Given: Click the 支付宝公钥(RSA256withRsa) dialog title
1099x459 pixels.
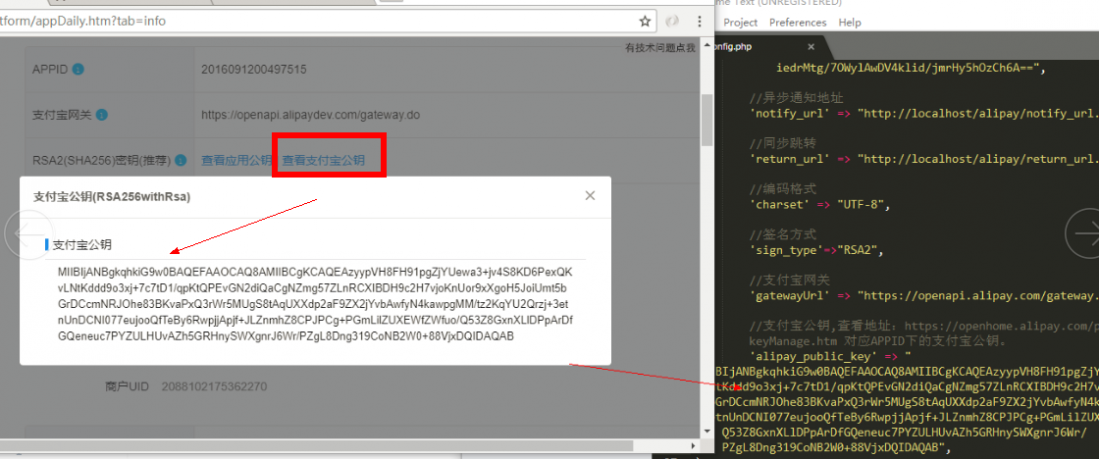Looking at the screenshot, I should 112,198.
